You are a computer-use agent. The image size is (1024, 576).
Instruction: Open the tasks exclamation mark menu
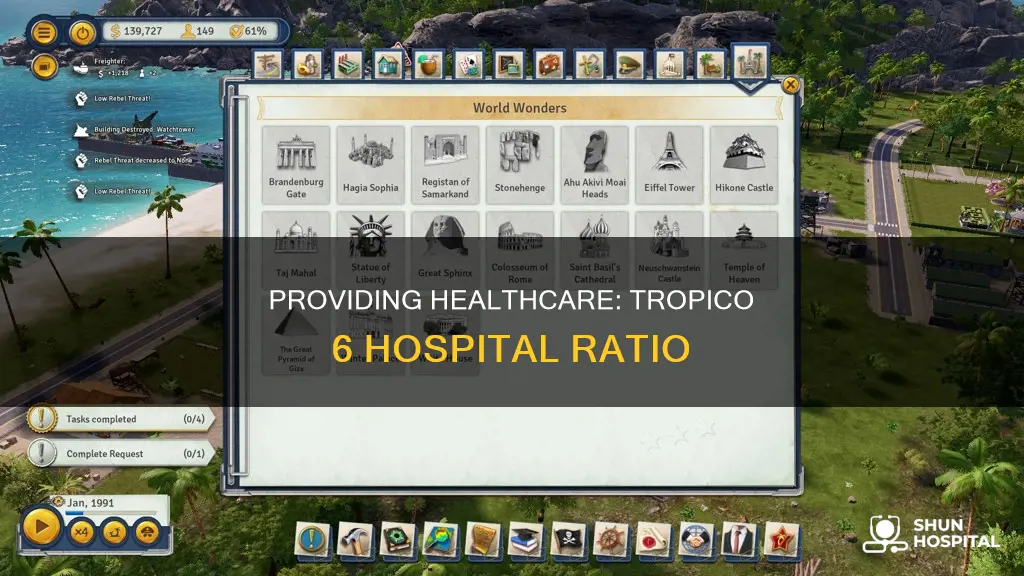(x=312, y=540)
